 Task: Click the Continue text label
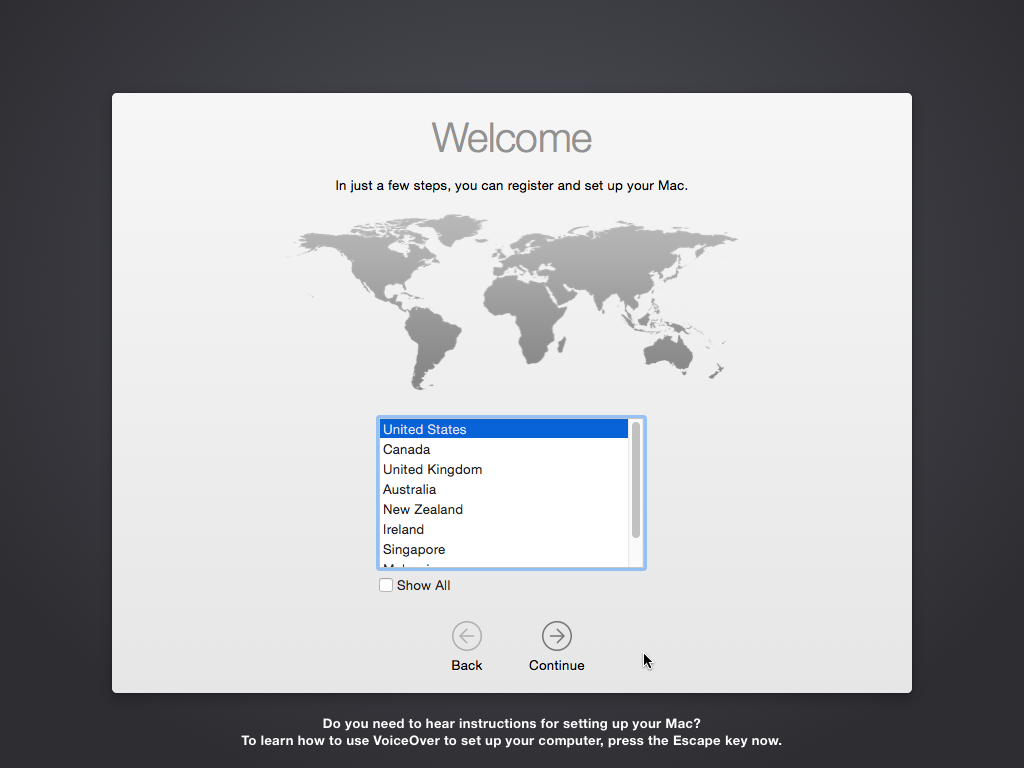[x=556, y=665]
